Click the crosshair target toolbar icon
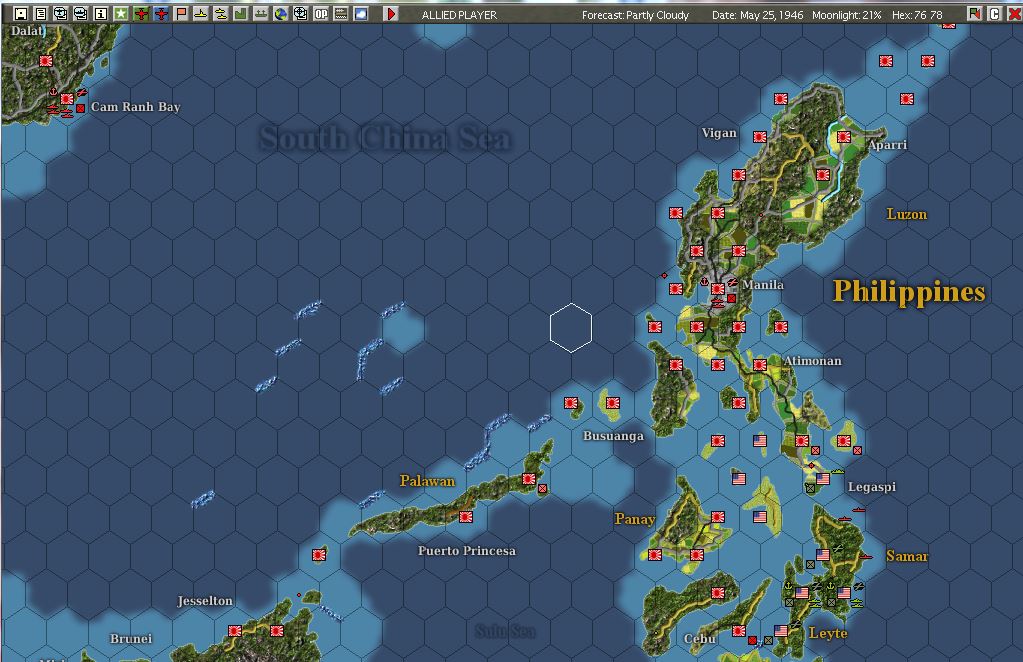 tap(301, 14)
